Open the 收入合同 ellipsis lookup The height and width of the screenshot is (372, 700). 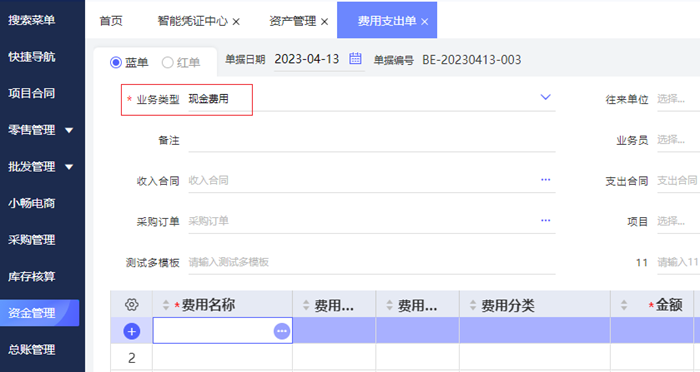(x=546, y=180)
